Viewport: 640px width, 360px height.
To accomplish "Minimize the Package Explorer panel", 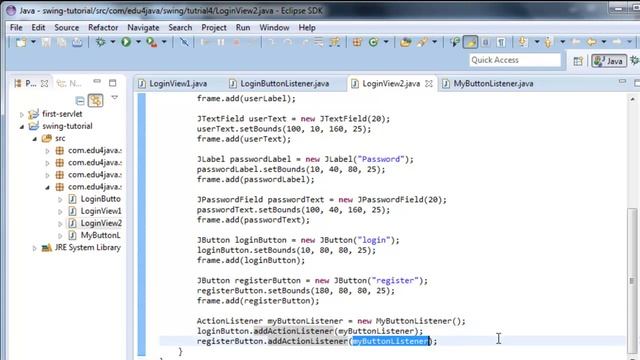I will 97,82.
